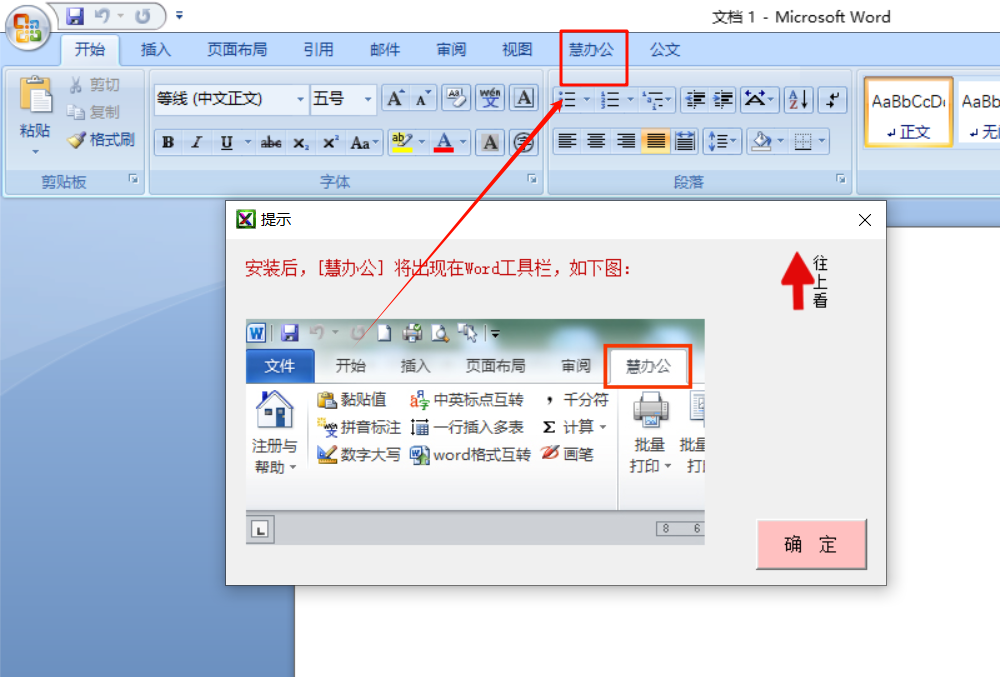This screenshot has height=677, width=1000.
Task: Click the Format Painter (格式刷) button
Action: (x=100, y=140)
